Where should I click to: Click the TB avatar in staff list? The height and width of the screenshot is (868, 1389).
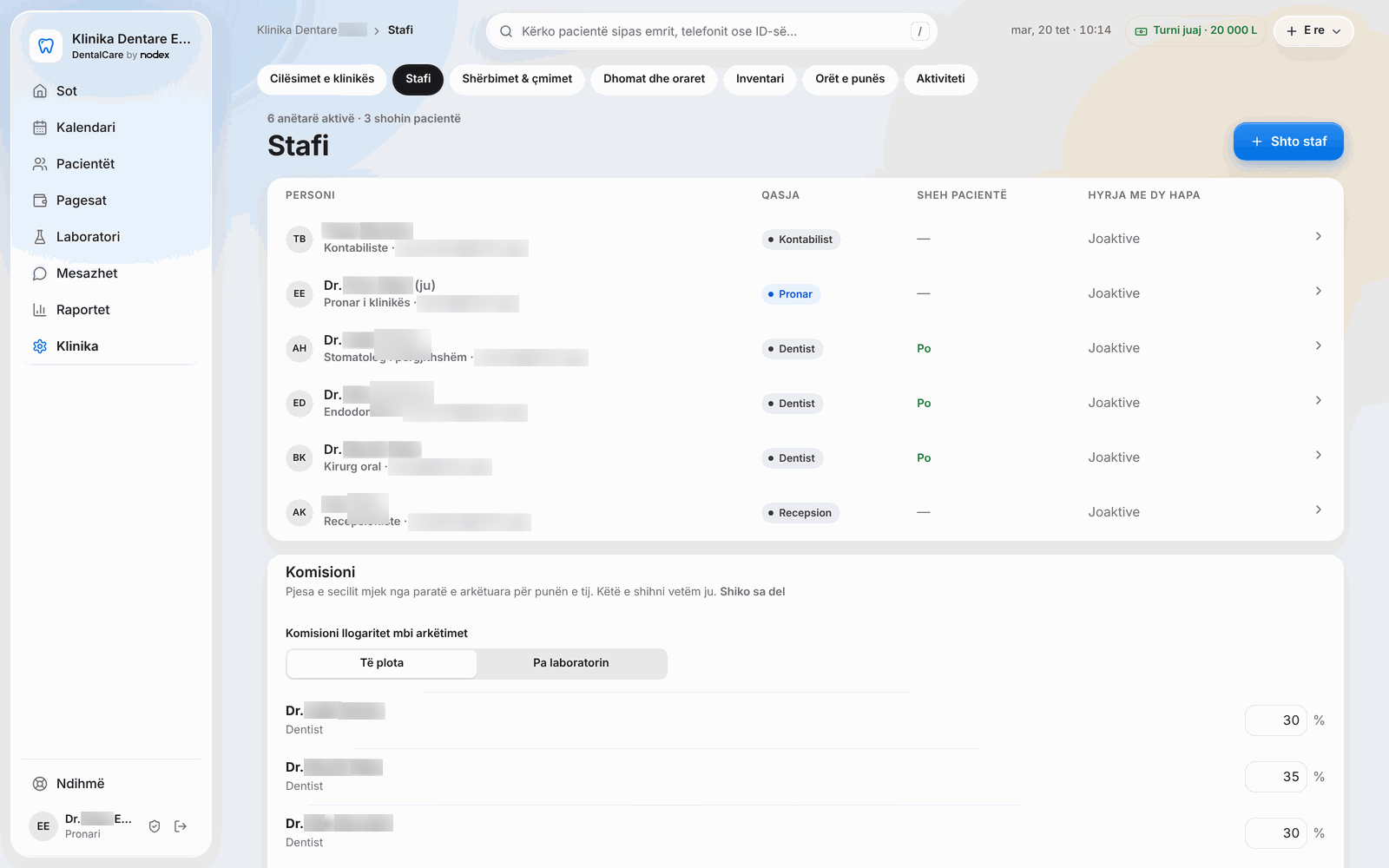click(x=300, y=239)
